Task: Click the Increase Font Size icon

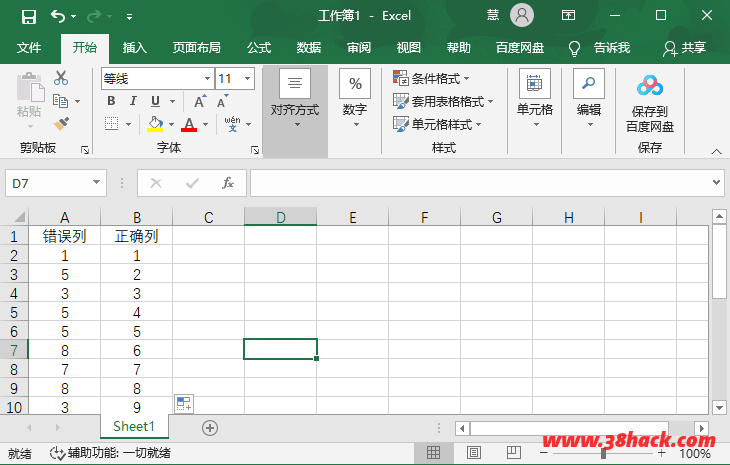Action: (x=200, y=101)
